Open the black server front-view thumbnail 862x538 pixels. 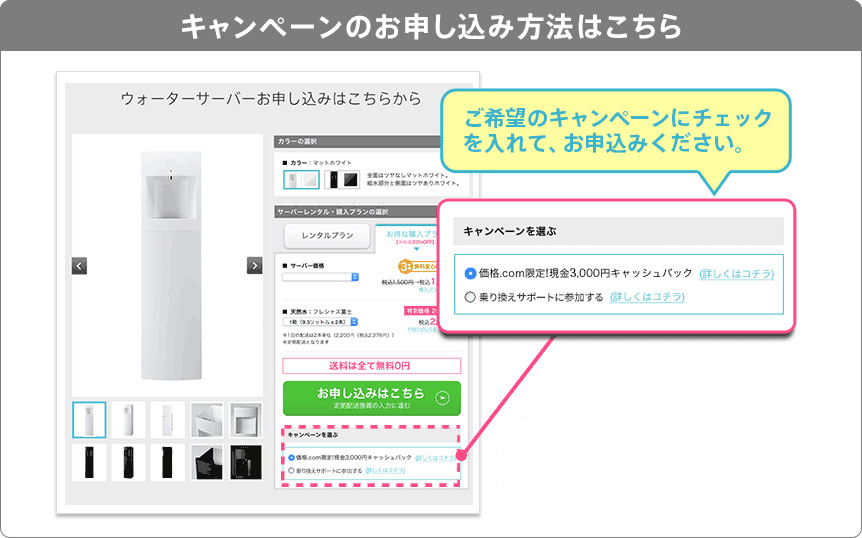[x=89, y=463]
